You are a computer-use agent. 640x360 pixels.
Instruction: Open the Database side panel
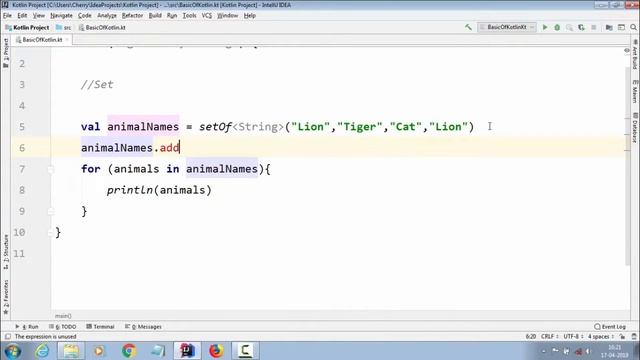(635, 127)
